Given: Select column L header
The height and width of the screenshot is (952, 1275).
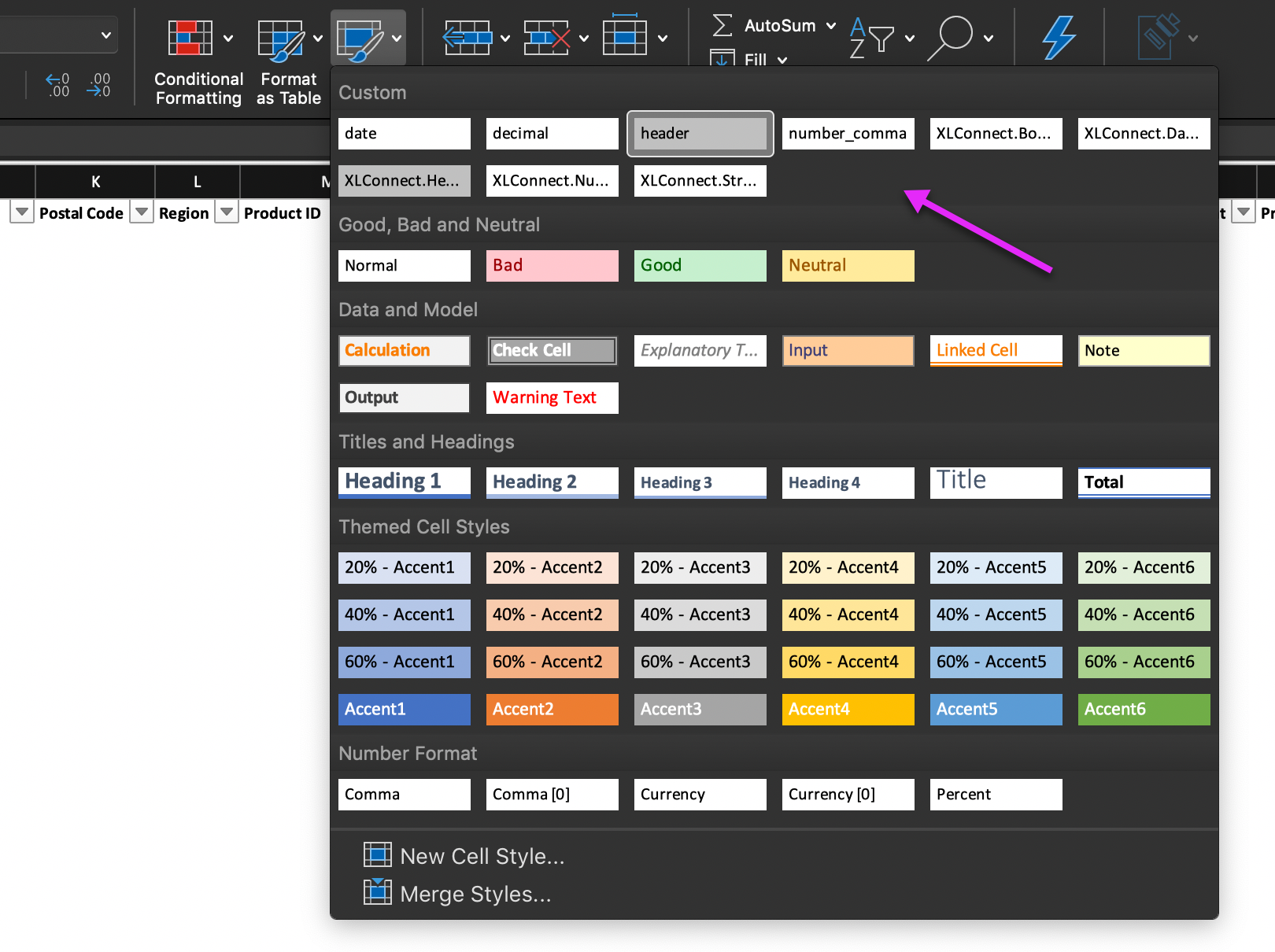Looking at the screenshot, I should (x=198, y=182).
